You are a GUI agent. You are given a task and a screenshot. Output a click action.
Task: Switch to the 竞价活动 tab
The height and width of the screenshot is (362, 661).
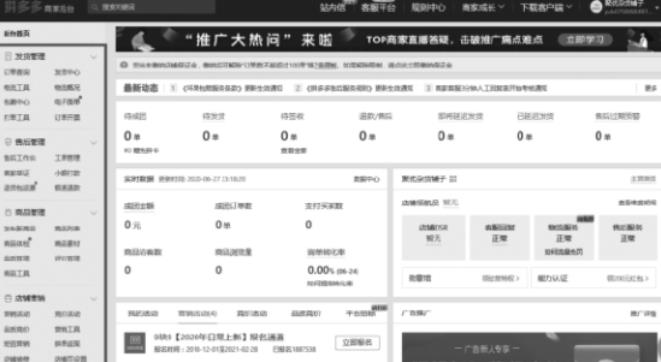coord(252,314)
